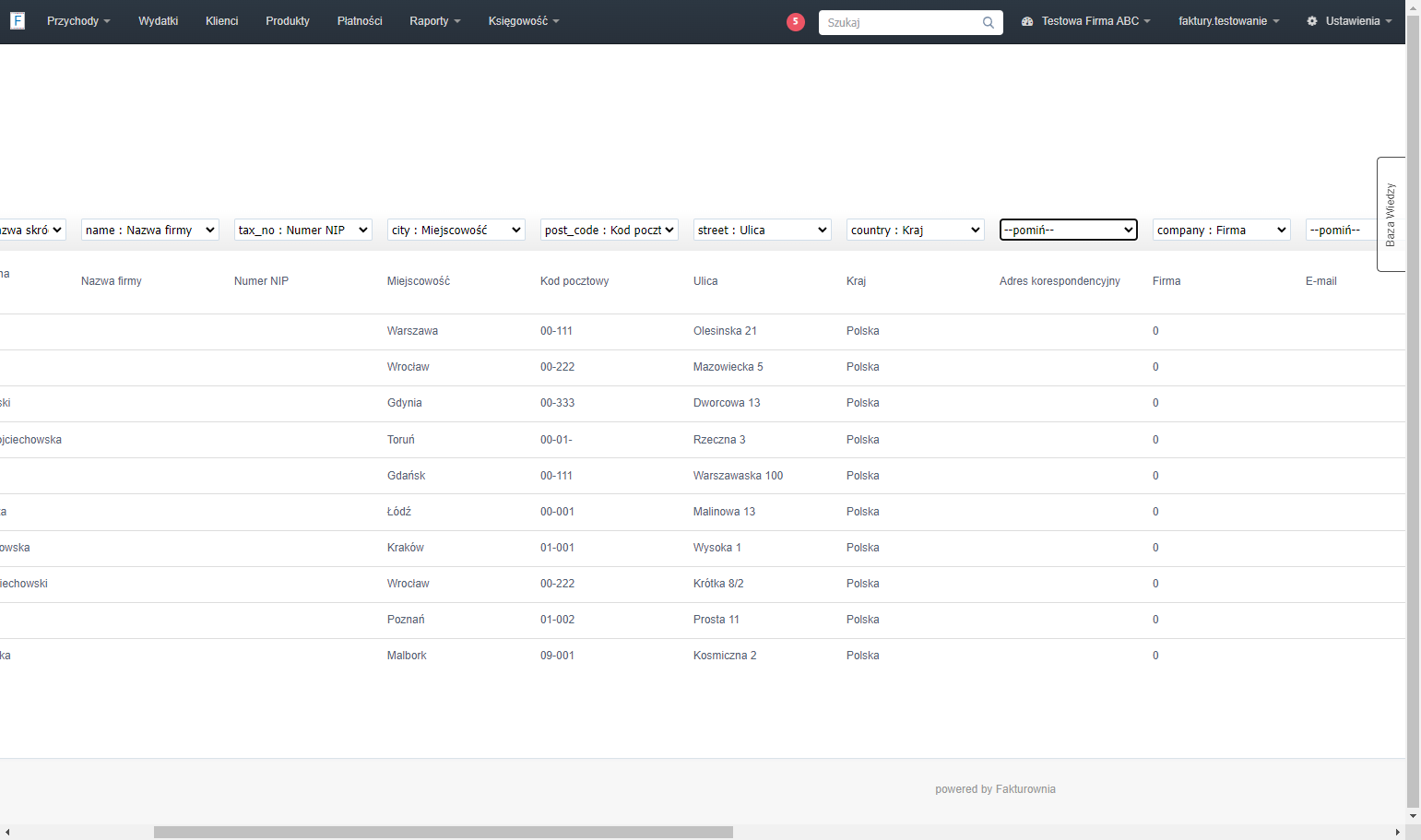
Task: Click the '00-333' postal code cell
Action: pos(557,403)
